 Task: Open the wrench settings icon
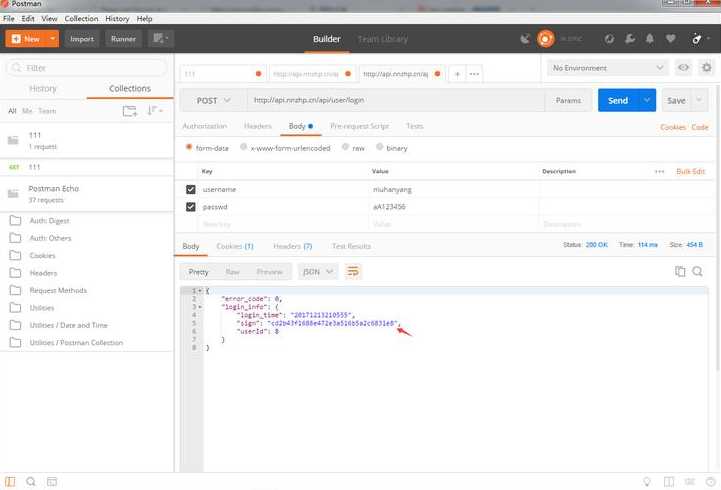pyautogui.click(x=630, y=39)
